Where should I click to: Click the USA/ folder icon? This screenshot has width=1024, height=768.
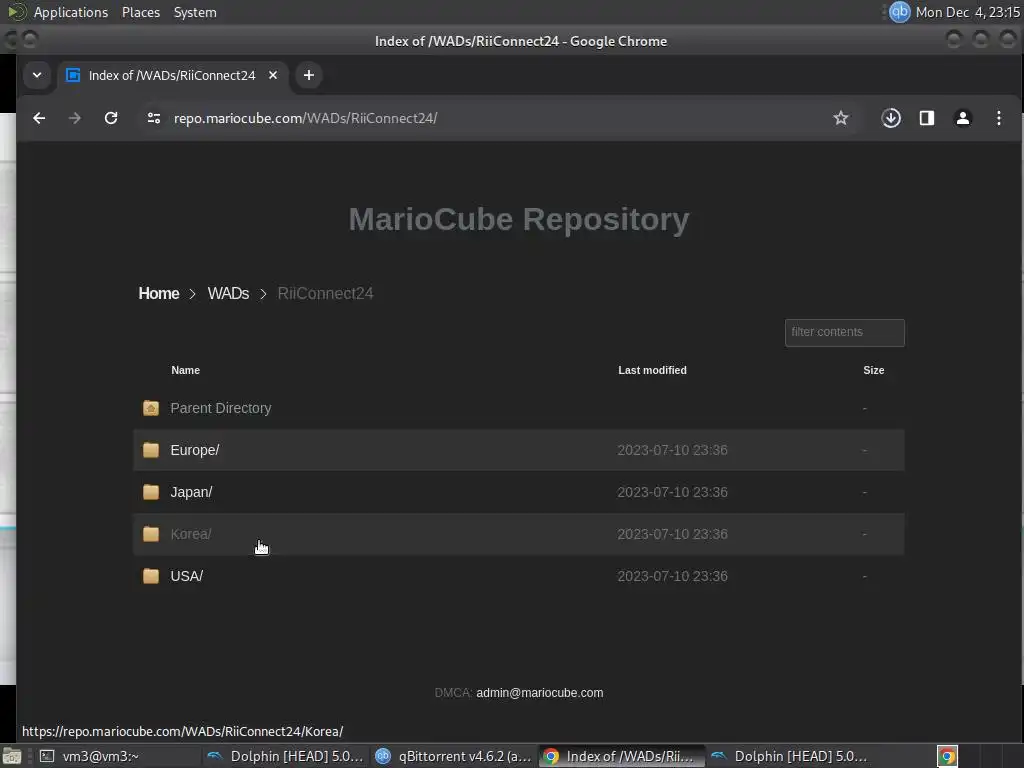coord(151,575)
